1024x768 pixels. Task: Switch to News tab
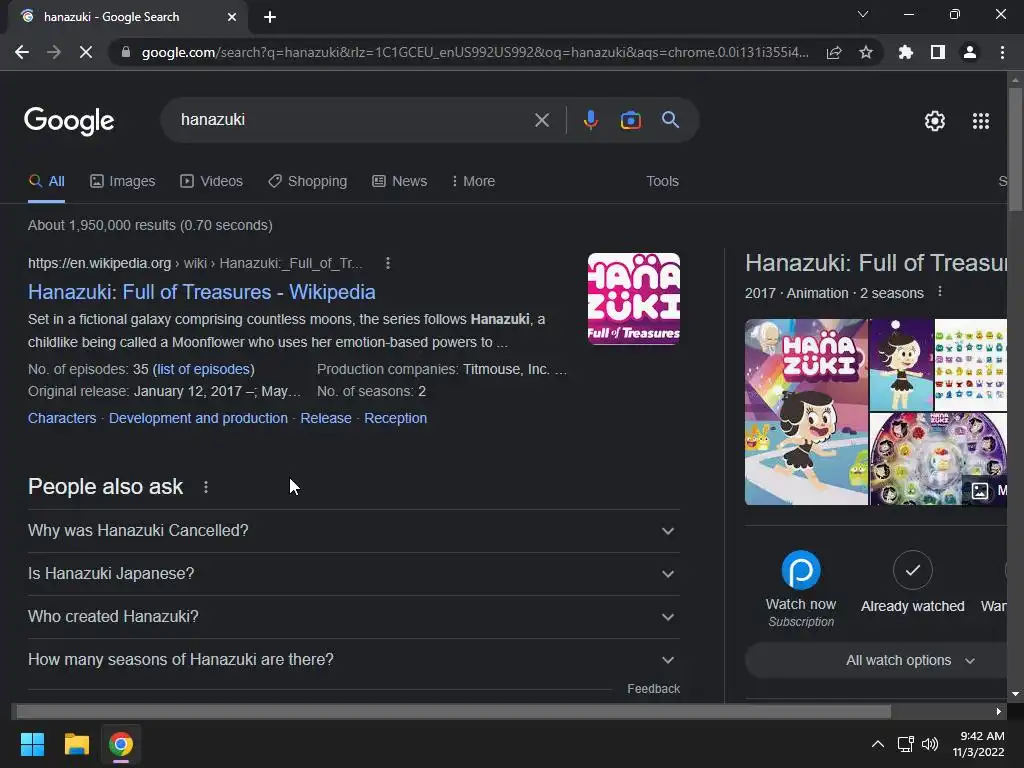[400, 182]
